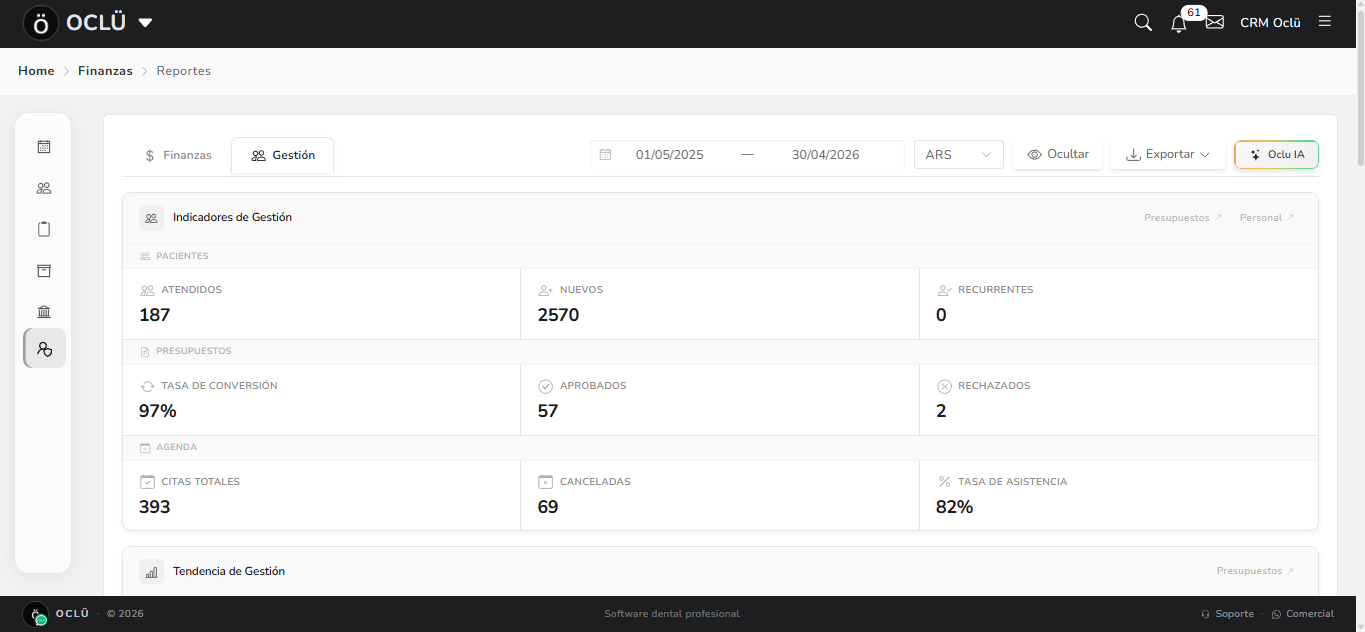Click the Nuevos person-plus icon
Viewport: 1365px width, 632px height.
click(x=546, y=290)
